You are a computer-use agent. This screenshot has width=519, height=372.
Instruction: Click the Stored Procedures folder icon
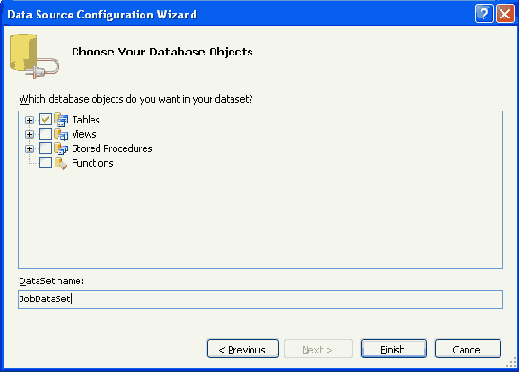pos(61,149)
